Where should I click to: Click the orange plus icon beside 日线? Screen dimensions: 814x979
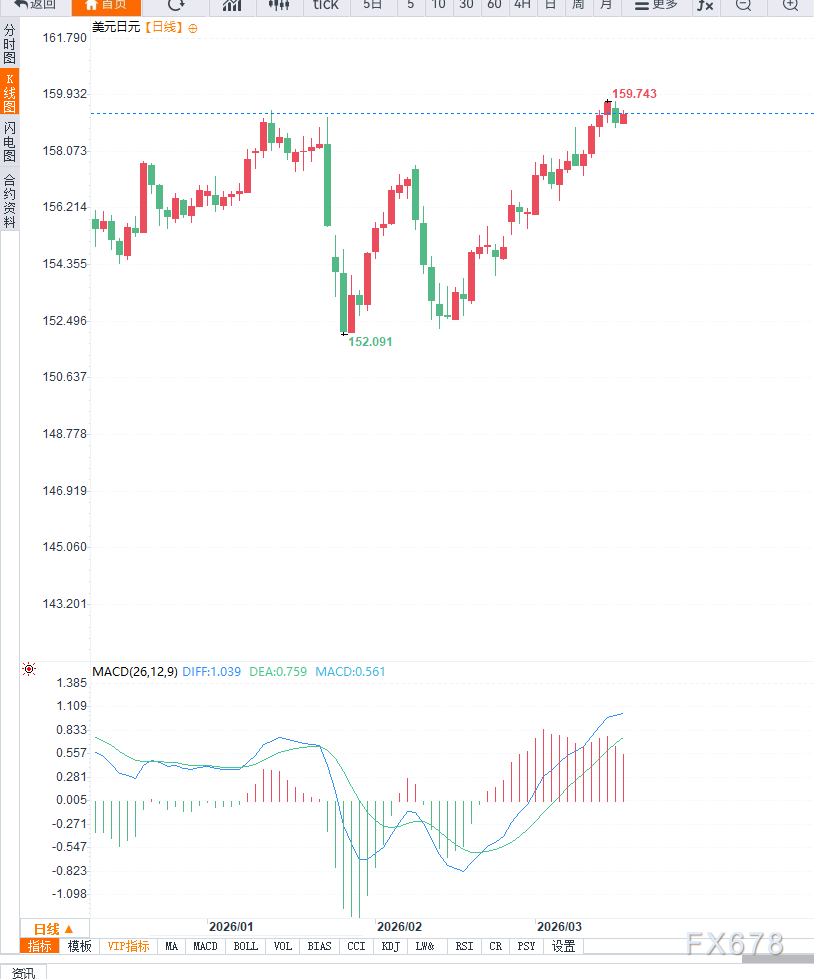point(193,28)
